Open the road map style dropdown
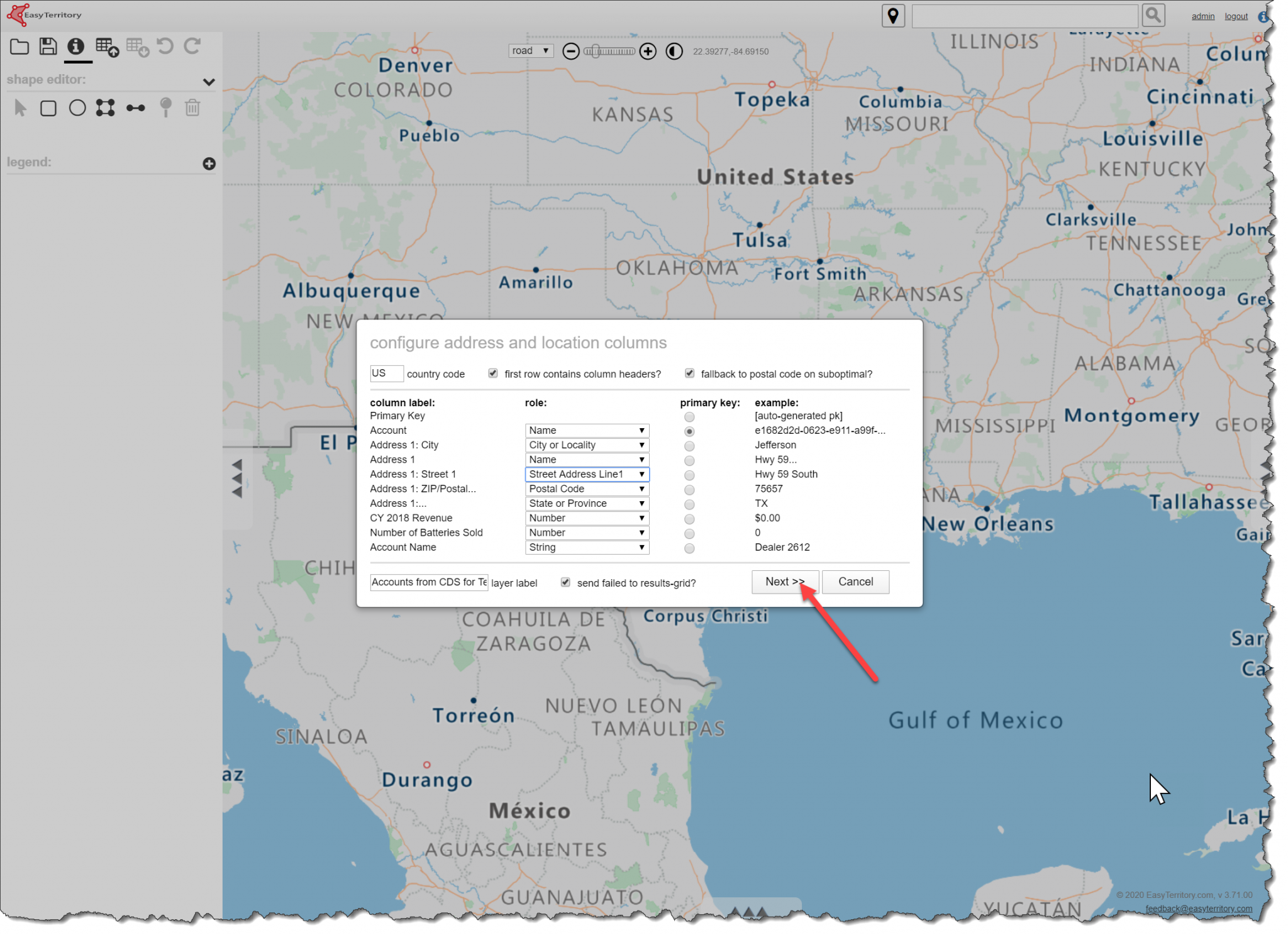Image resolution: width=1288 pixels, height=935 pixels. 530,51
